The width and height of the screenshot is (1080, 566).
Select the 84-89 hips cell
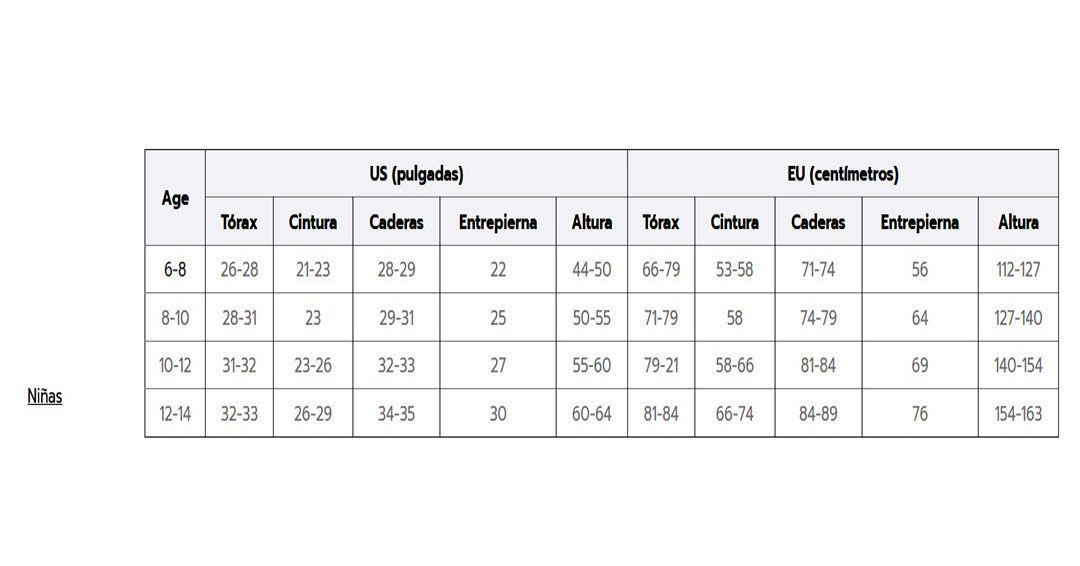(x=818, y=413)
